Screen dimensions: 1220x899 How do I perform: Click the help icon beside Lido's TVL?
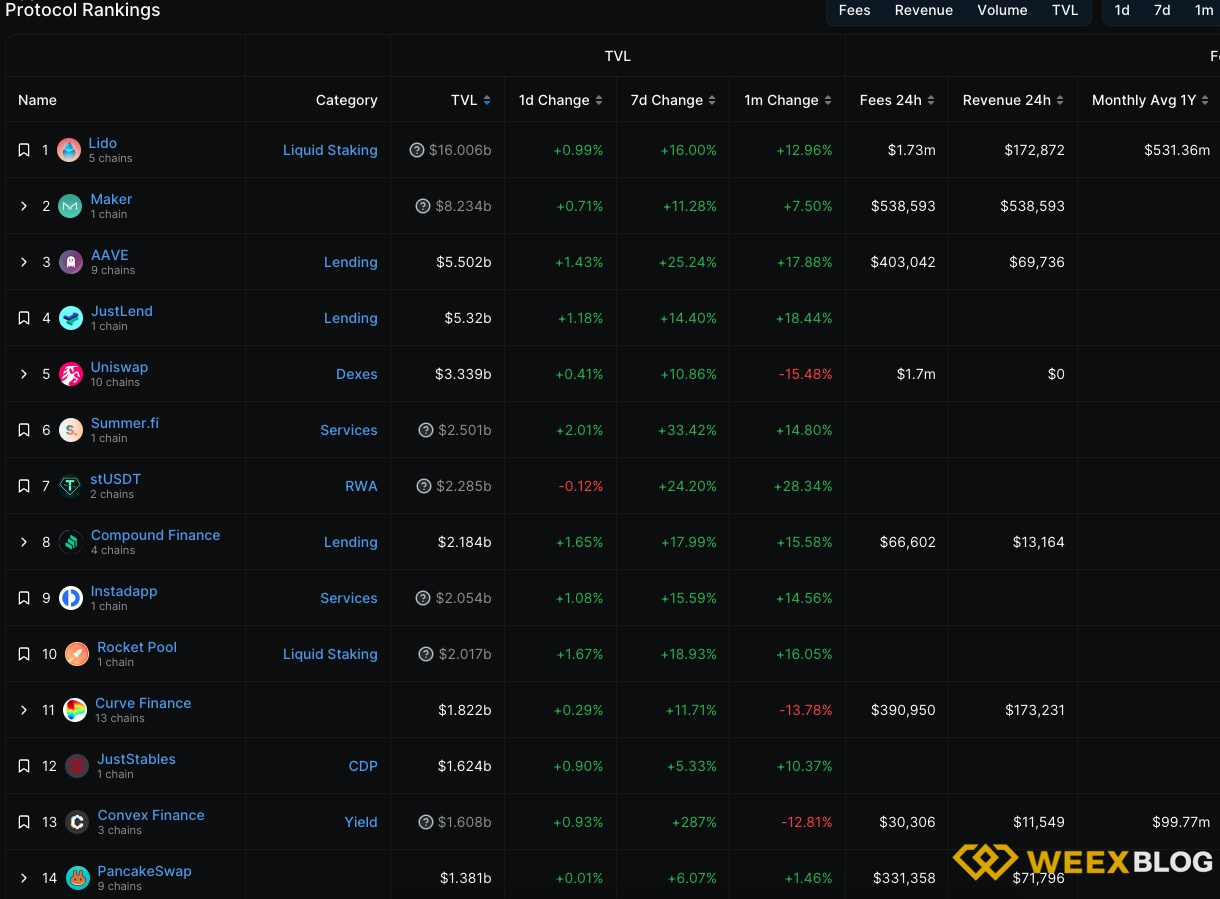417,150
